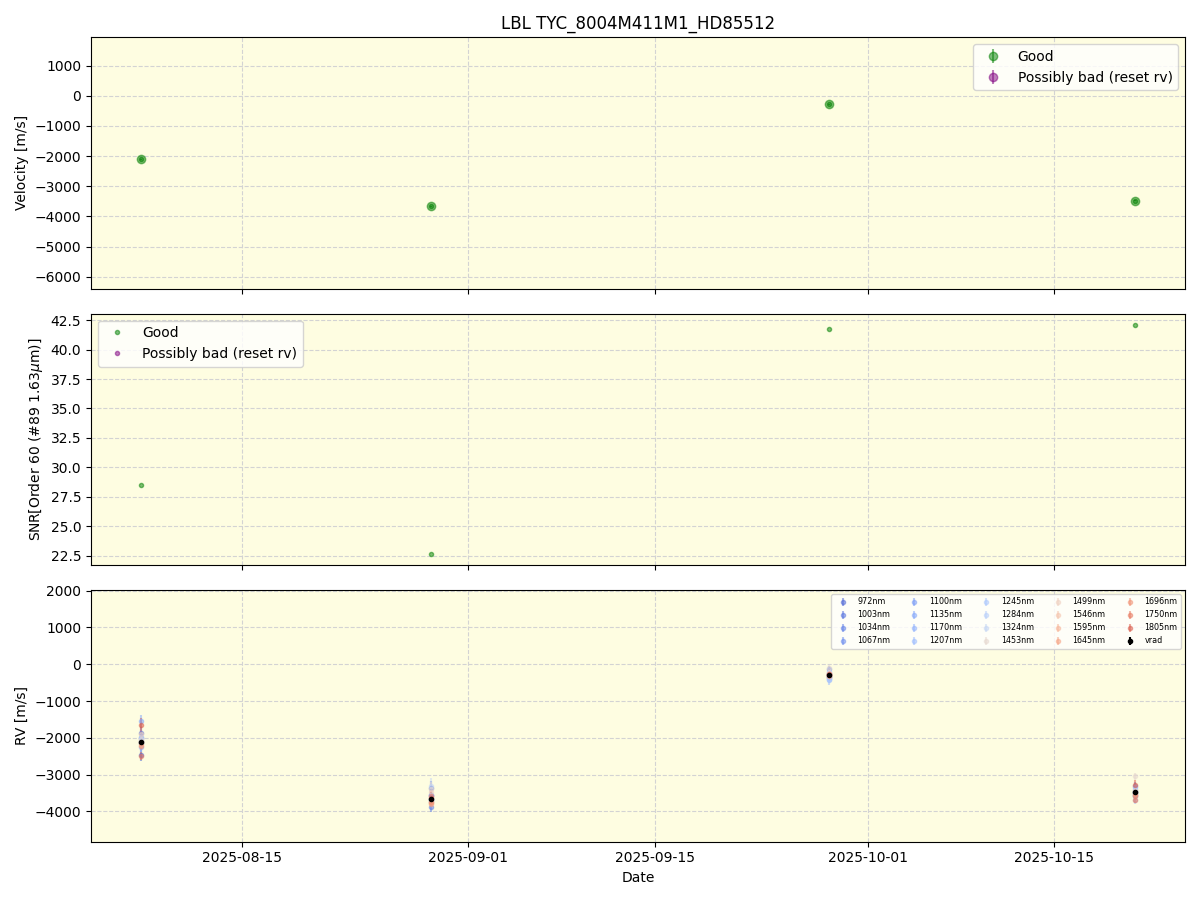Click the 'Good' label in SNR legend
1200x900 pixels.
(x=160, y=332)
